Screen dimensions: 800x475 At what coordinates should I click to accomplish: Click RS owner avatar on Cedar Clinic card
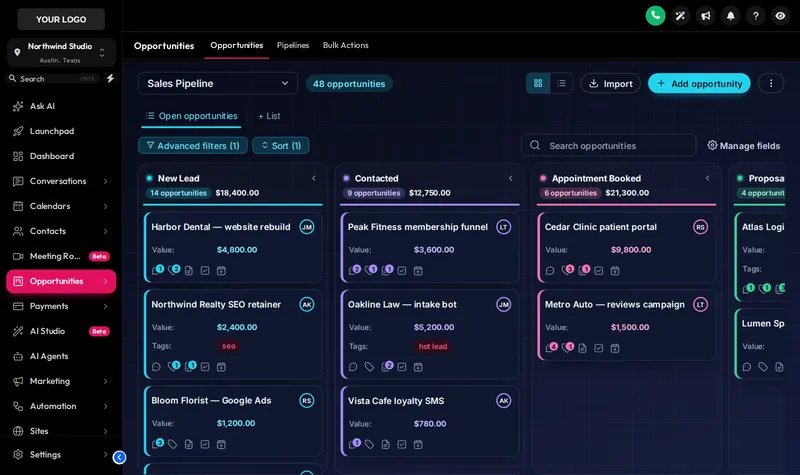pyautogui.click(x=701, y=227)
